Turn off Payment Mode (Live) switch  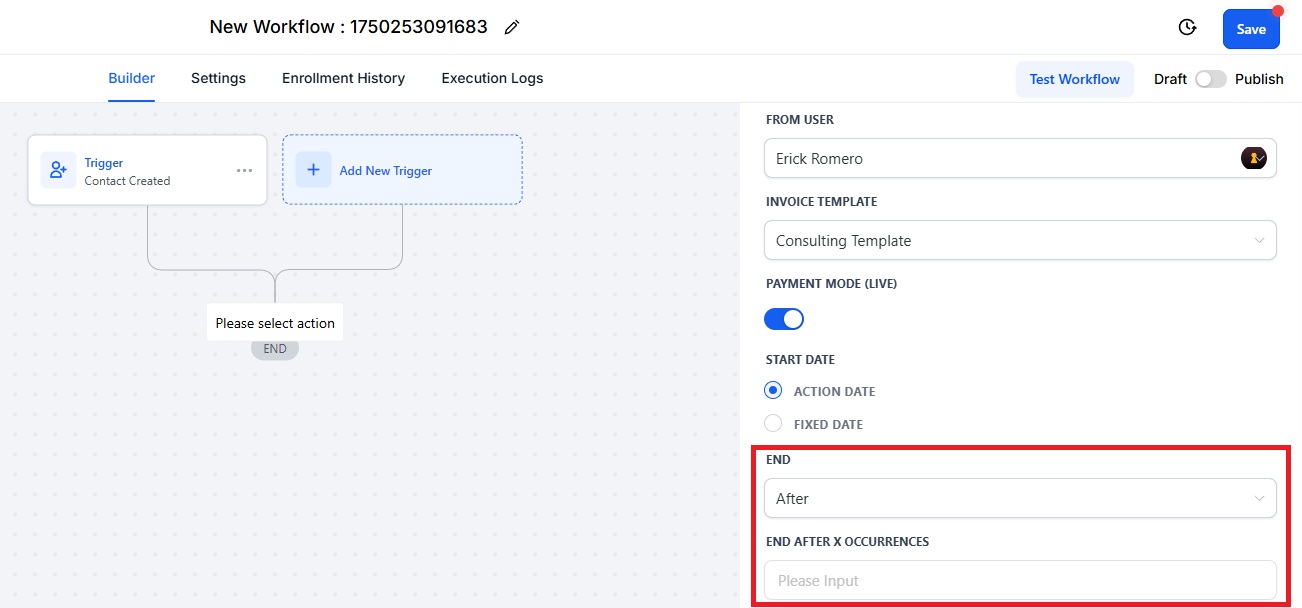(784, 319)
